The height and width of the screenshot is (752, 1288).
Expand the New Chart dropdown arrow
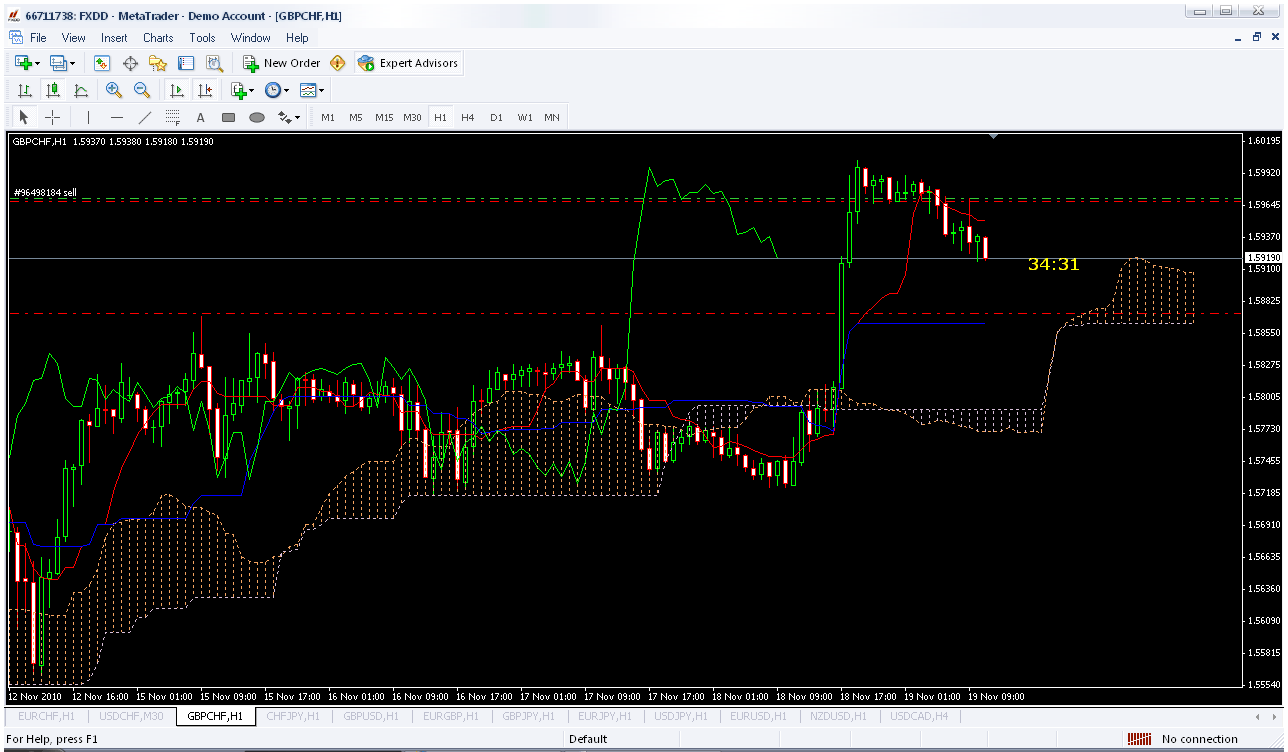pos(37,63)
